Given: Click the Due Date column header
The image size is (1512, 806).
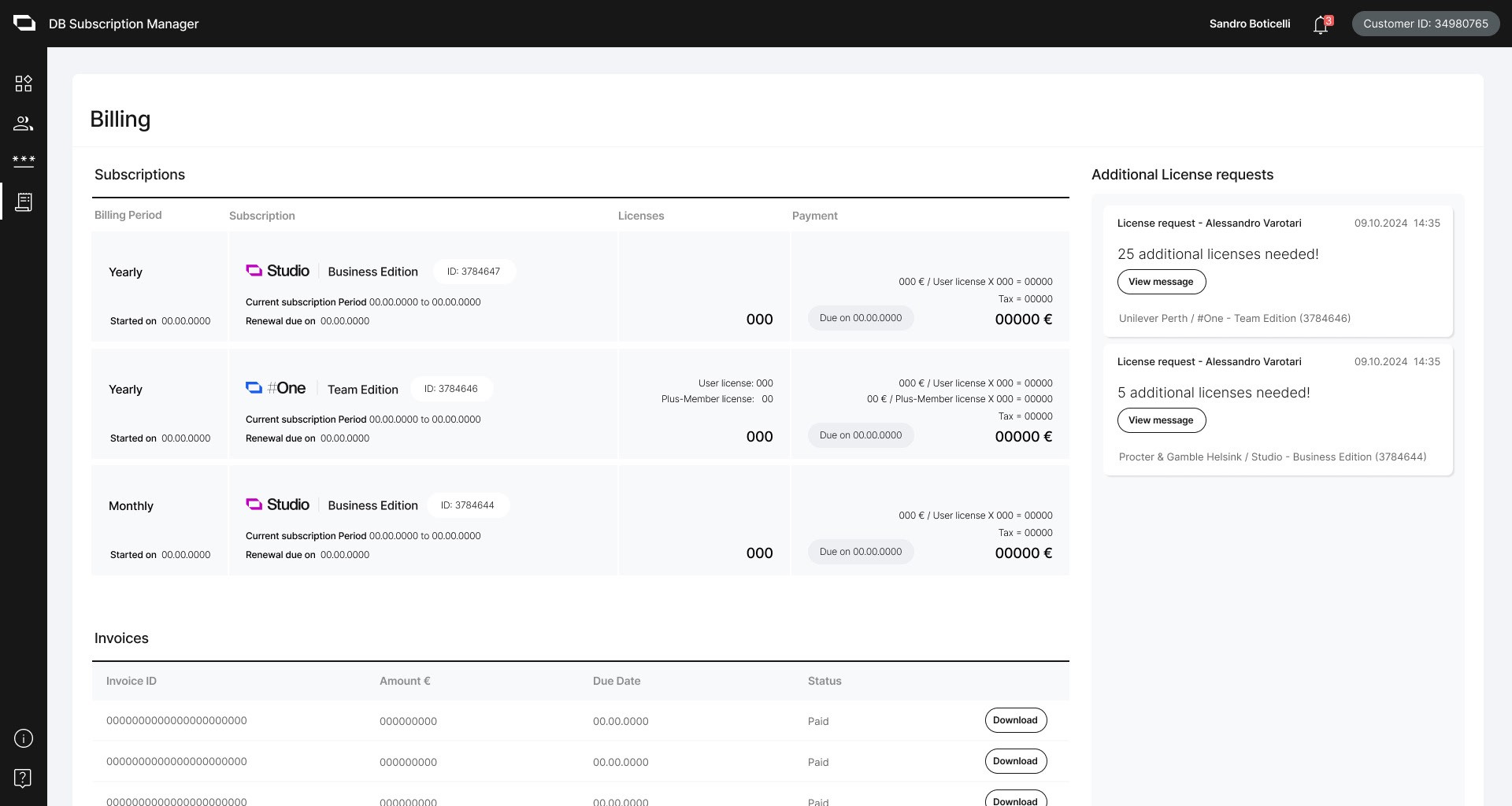Looking at the screenshot, I should (x=617, y=681).
